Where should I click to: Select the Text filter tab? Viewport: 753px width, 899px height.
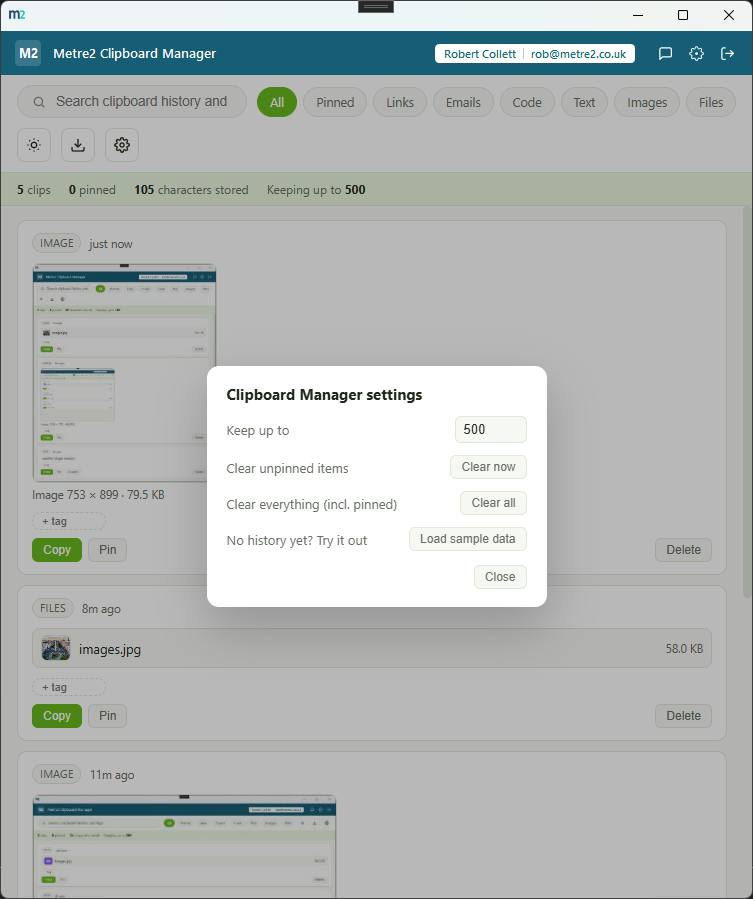pos(584,102)
